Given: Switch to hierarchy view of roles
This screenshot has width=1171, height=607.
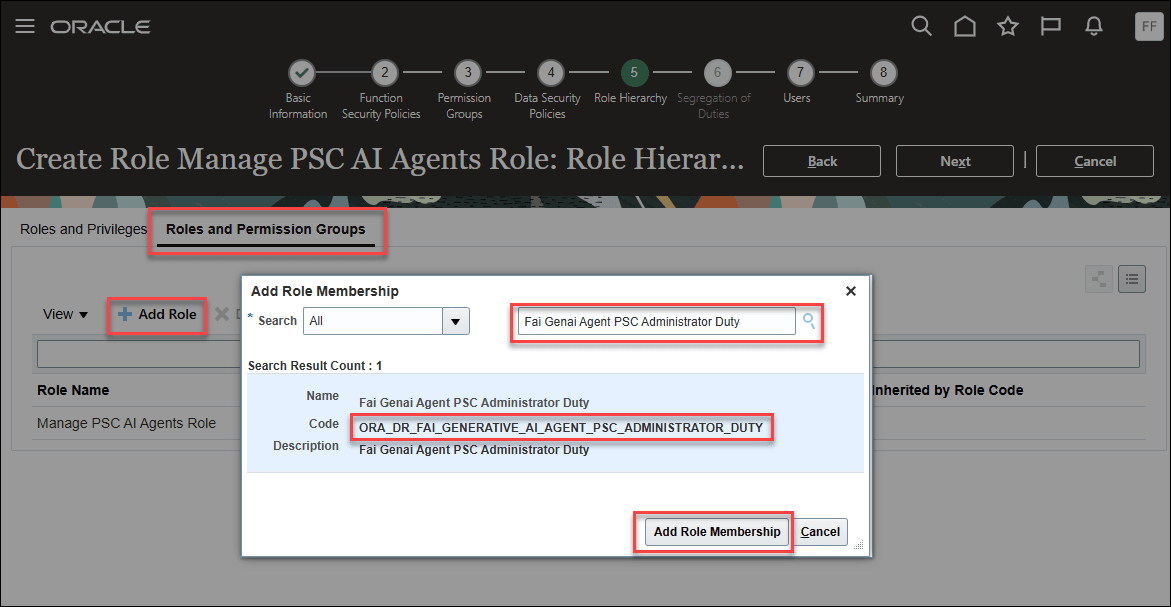Looking at the screenshot, I should pos(1098,279).
